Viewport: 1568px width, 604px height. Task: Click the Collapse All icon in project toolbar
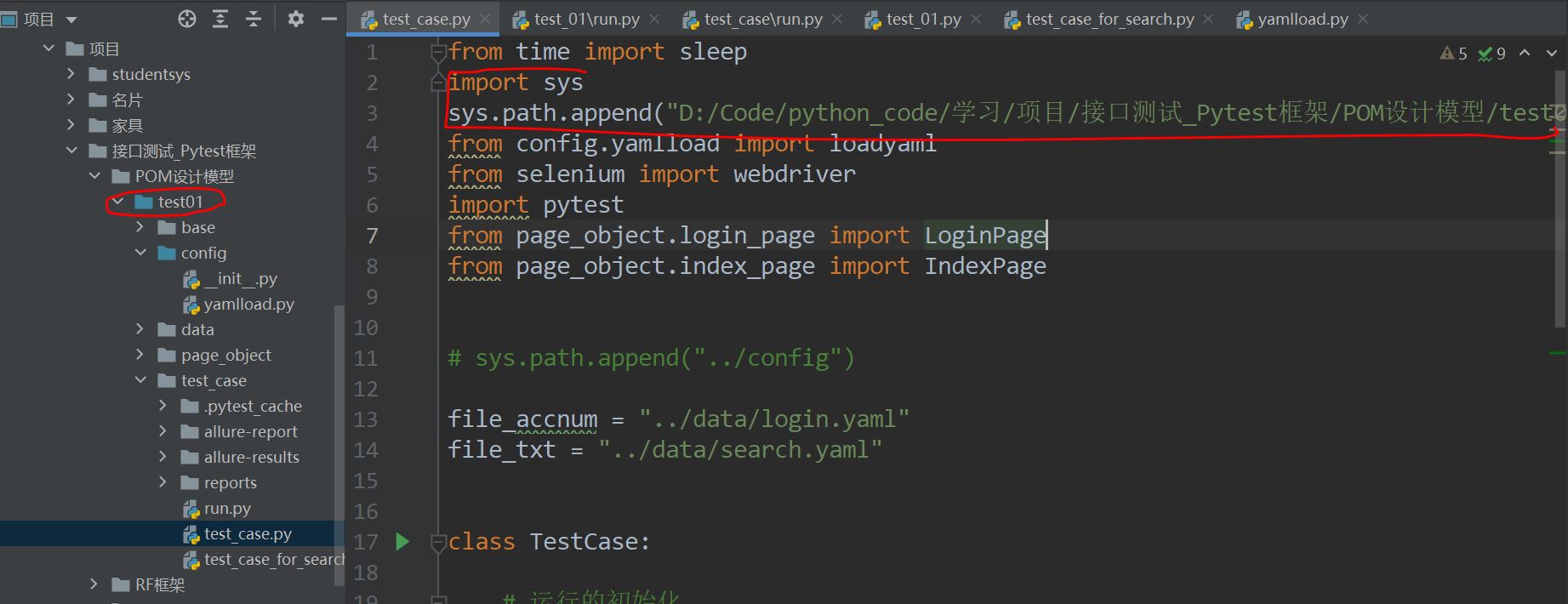pos(254,19)
